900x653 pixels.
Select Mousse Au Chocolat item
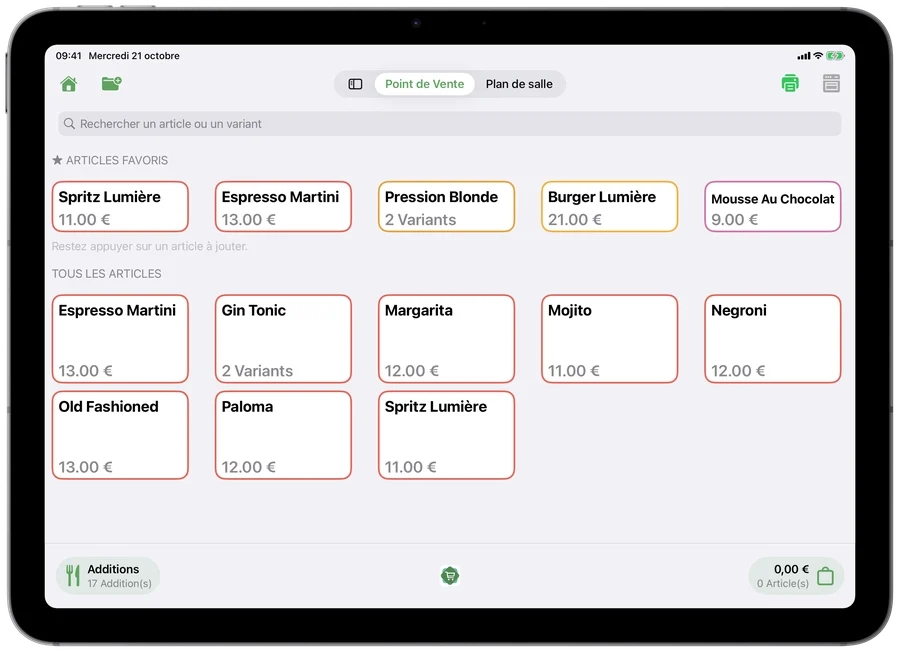tap(773, 207)
